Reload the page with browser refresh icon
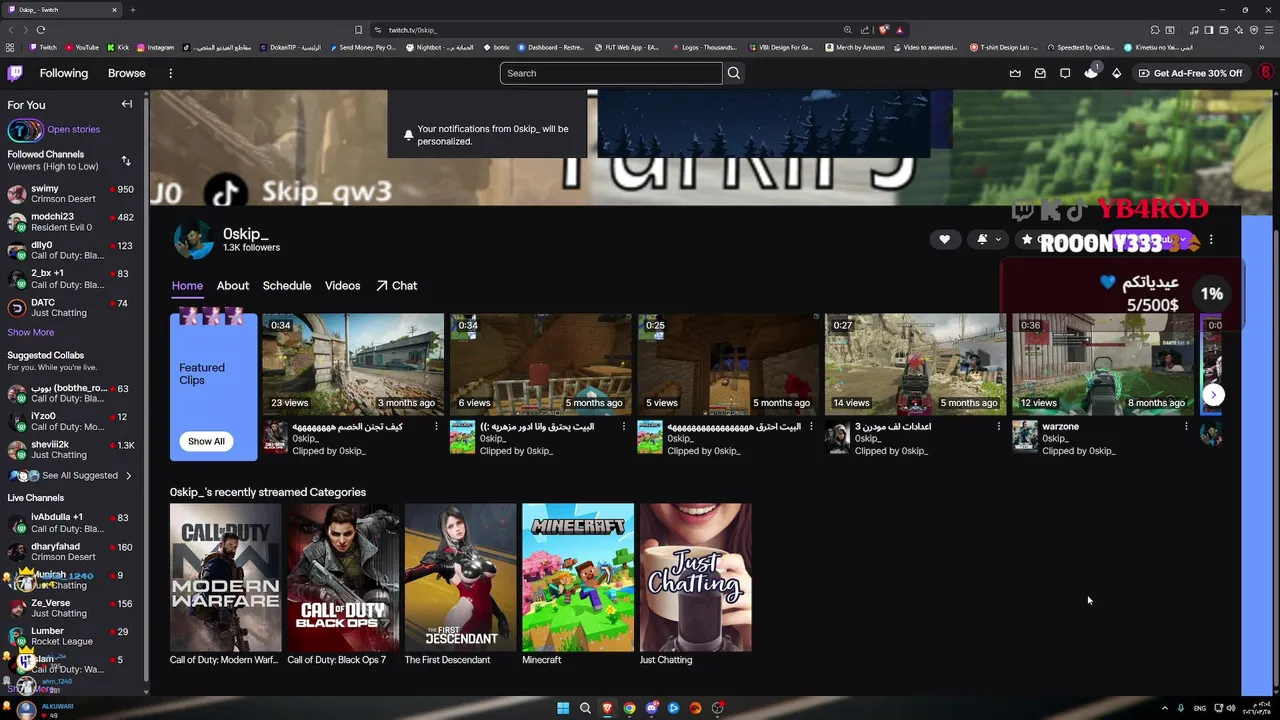The width and height of the screenshot is (1280, 720). tap(41, 30)
